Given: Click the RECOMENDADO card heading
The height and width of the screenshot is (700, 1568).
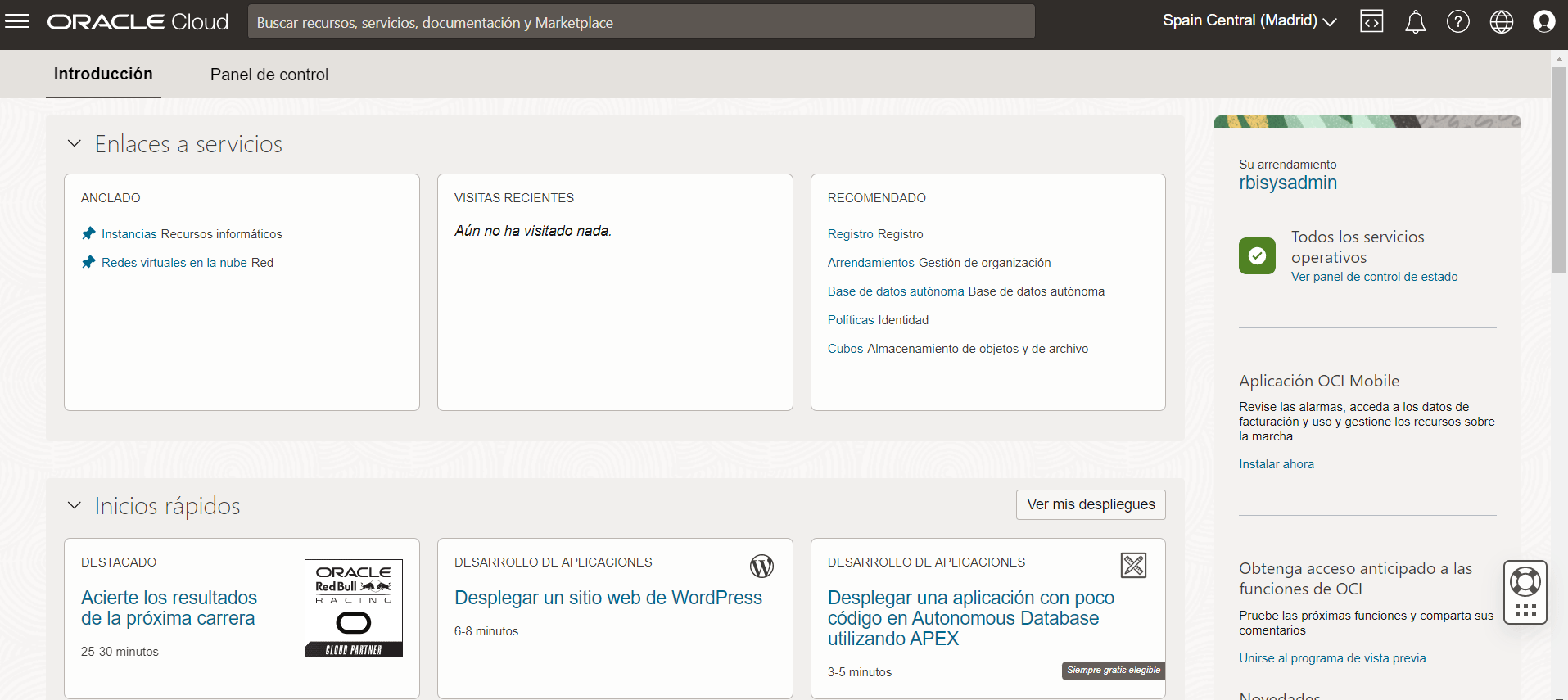Looking at the screenshot, I should tap(877, 198).
